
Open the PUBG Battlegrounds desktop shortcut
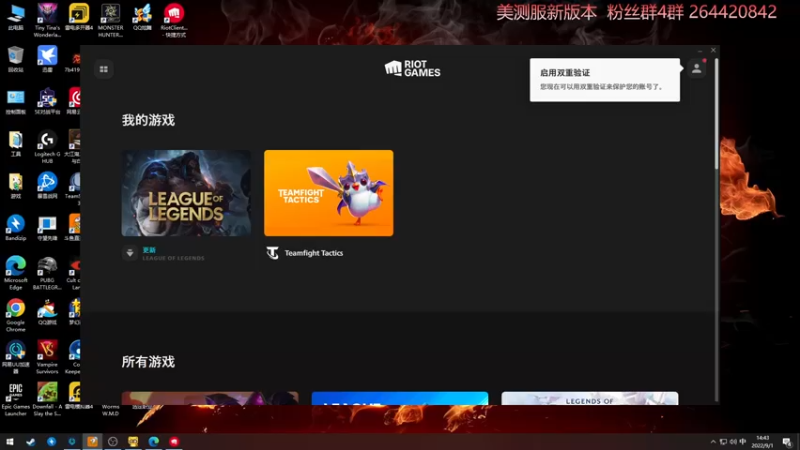coord(47,273)
